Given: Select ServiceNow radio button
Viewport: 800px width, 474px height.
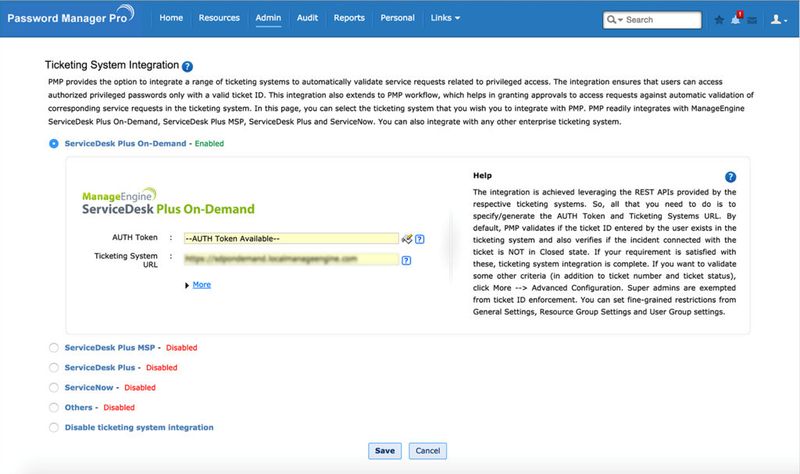Looking at the screenshot, I should click(x=54, y=387).
